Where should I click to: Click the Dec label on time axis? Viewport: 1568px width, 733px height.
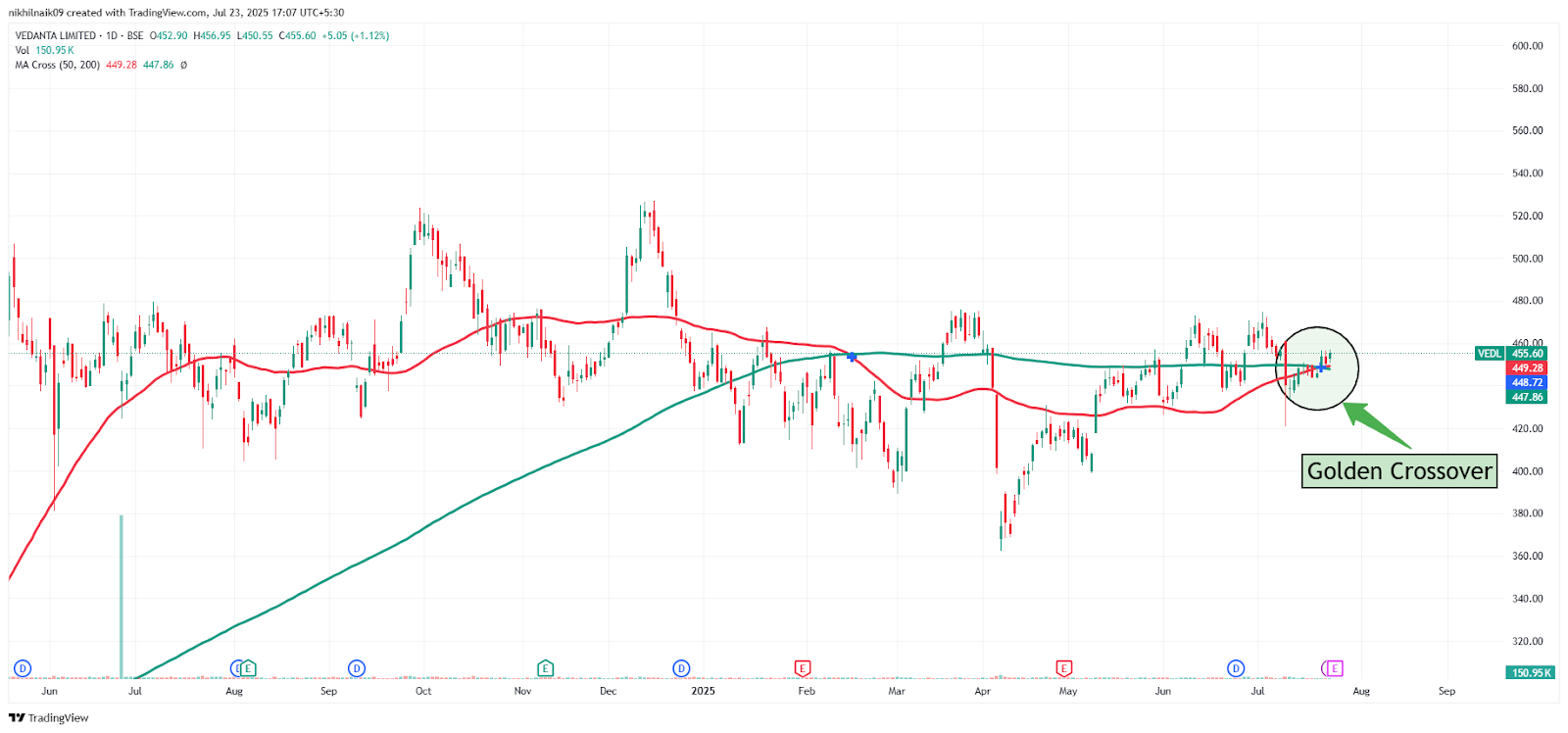(x=609, y=691)
